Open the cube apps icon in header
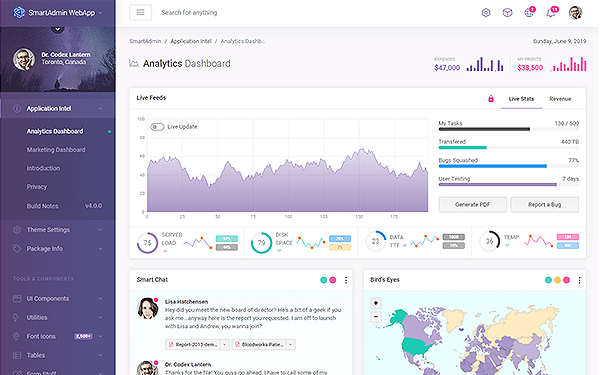 [x=507, y=13]
